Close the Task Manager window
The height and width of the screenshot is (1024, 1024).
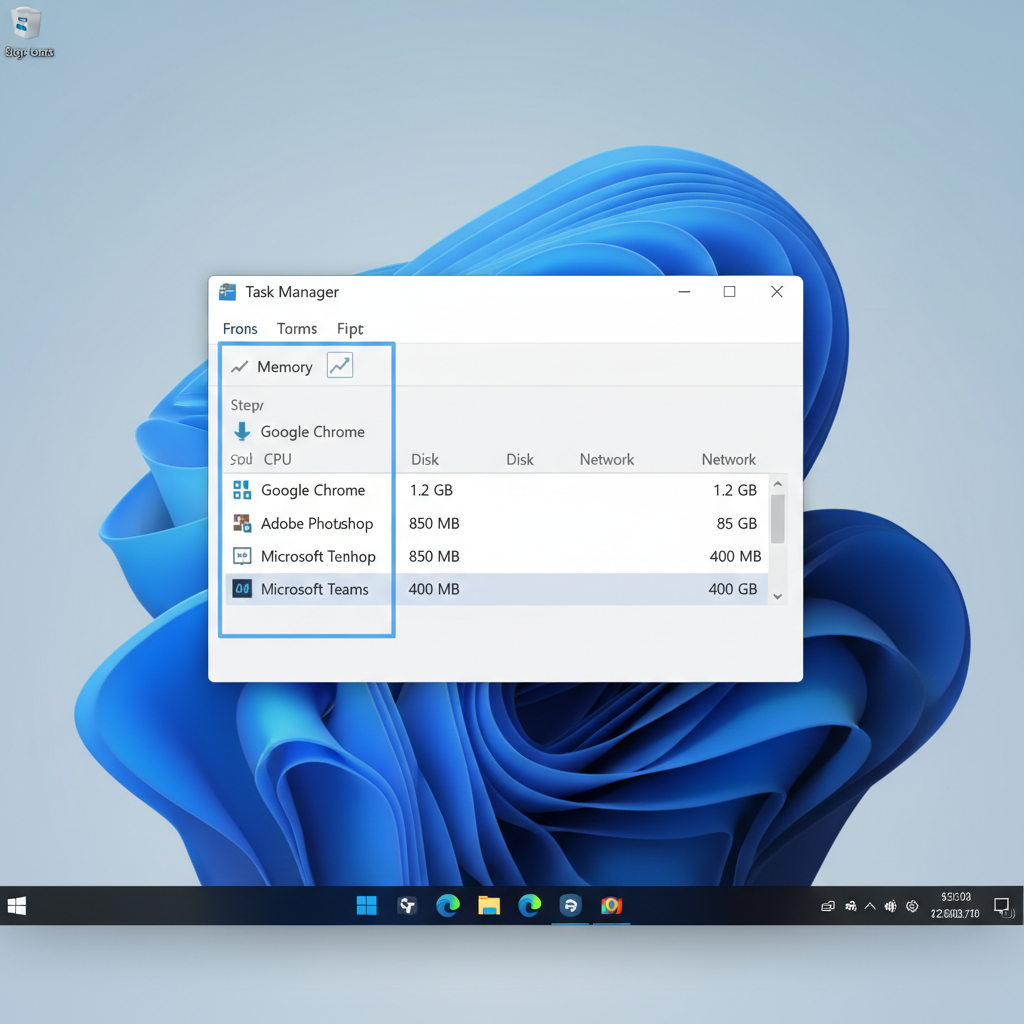[x=776, y=291]
